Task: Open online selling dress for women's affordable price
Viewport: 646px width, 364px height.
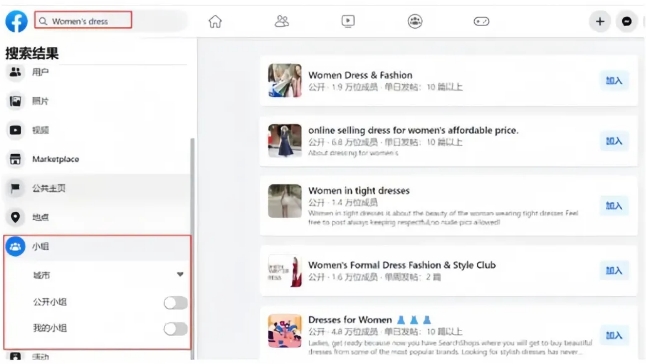Action: click(413, 131)
